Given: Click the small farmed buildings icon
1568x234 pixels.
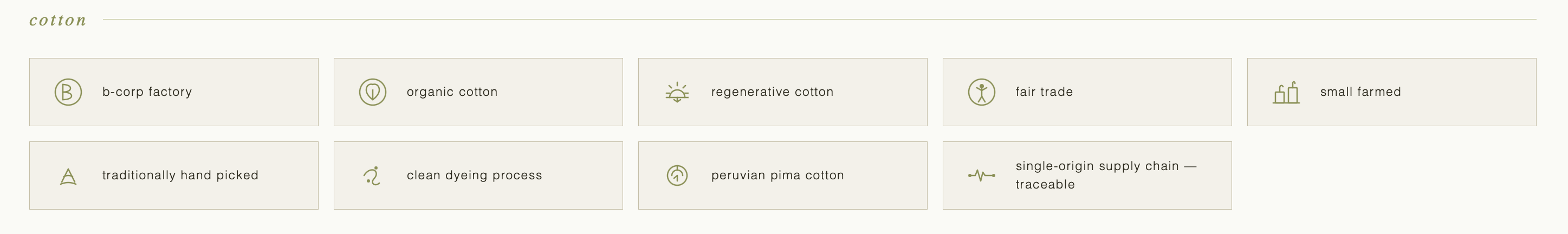Looking at the screenshot, I should point(1286,93).
